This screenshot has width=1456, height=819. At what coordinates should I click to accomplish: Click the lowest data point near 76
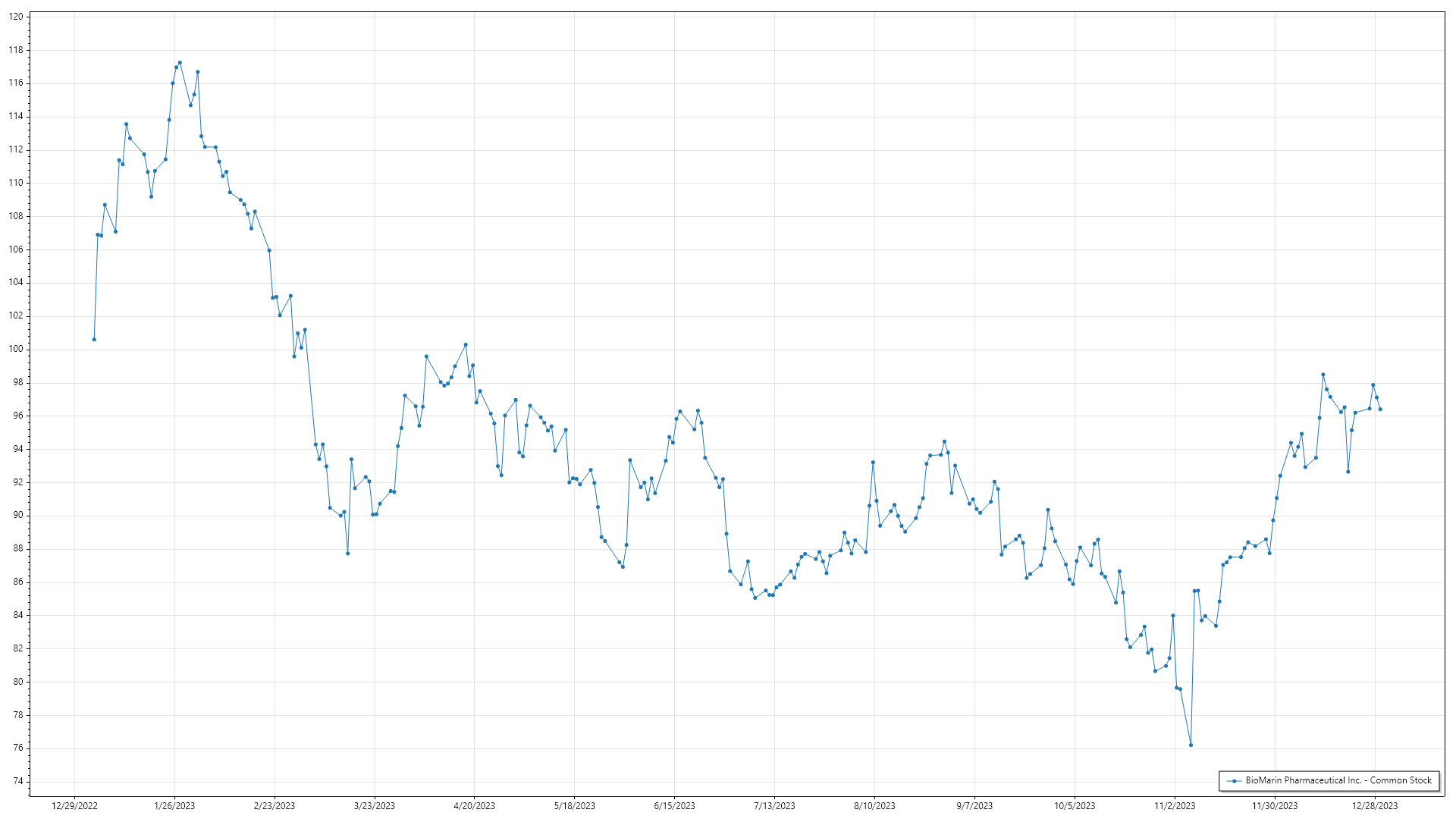(1191, 745)
